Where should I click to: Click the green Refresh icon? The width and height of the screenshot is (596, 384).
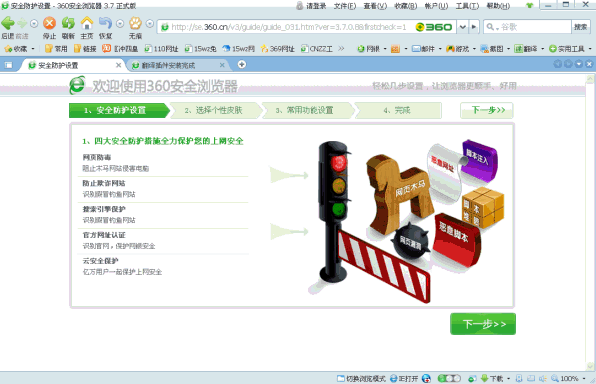click(x=68, y=24)
